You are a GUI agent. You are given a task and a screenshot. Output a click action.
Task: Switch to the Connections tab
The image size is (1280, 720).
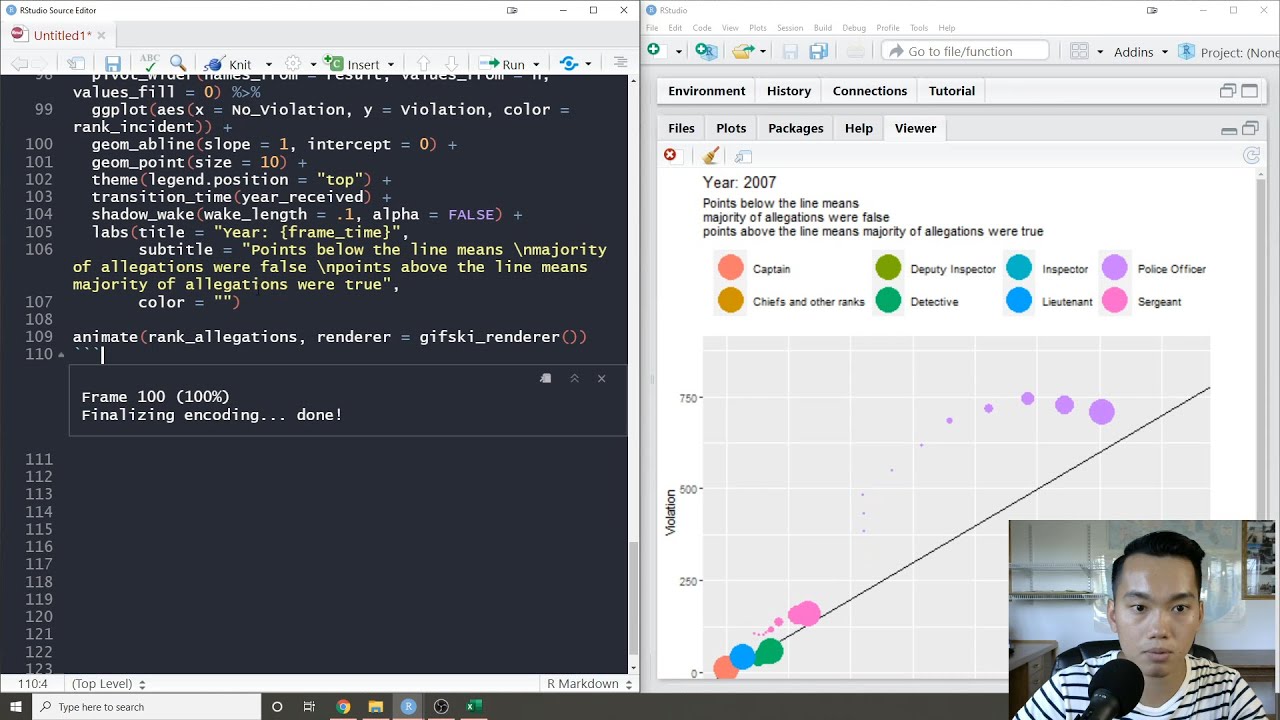pos(870,91)
